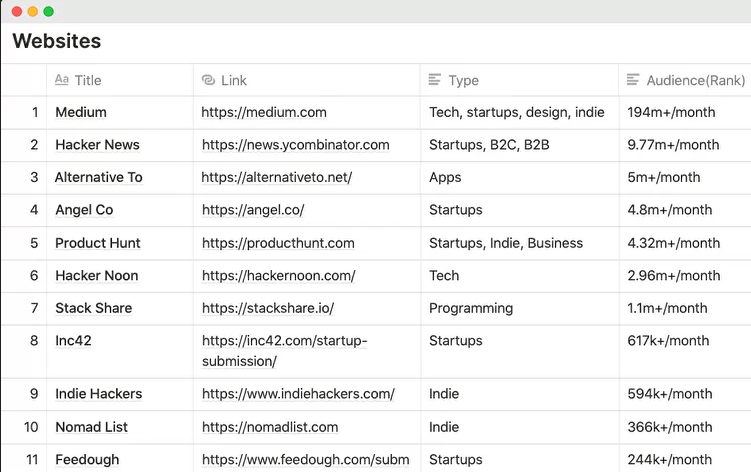Click the Title column text-type icon

click(x=62, y=80)
